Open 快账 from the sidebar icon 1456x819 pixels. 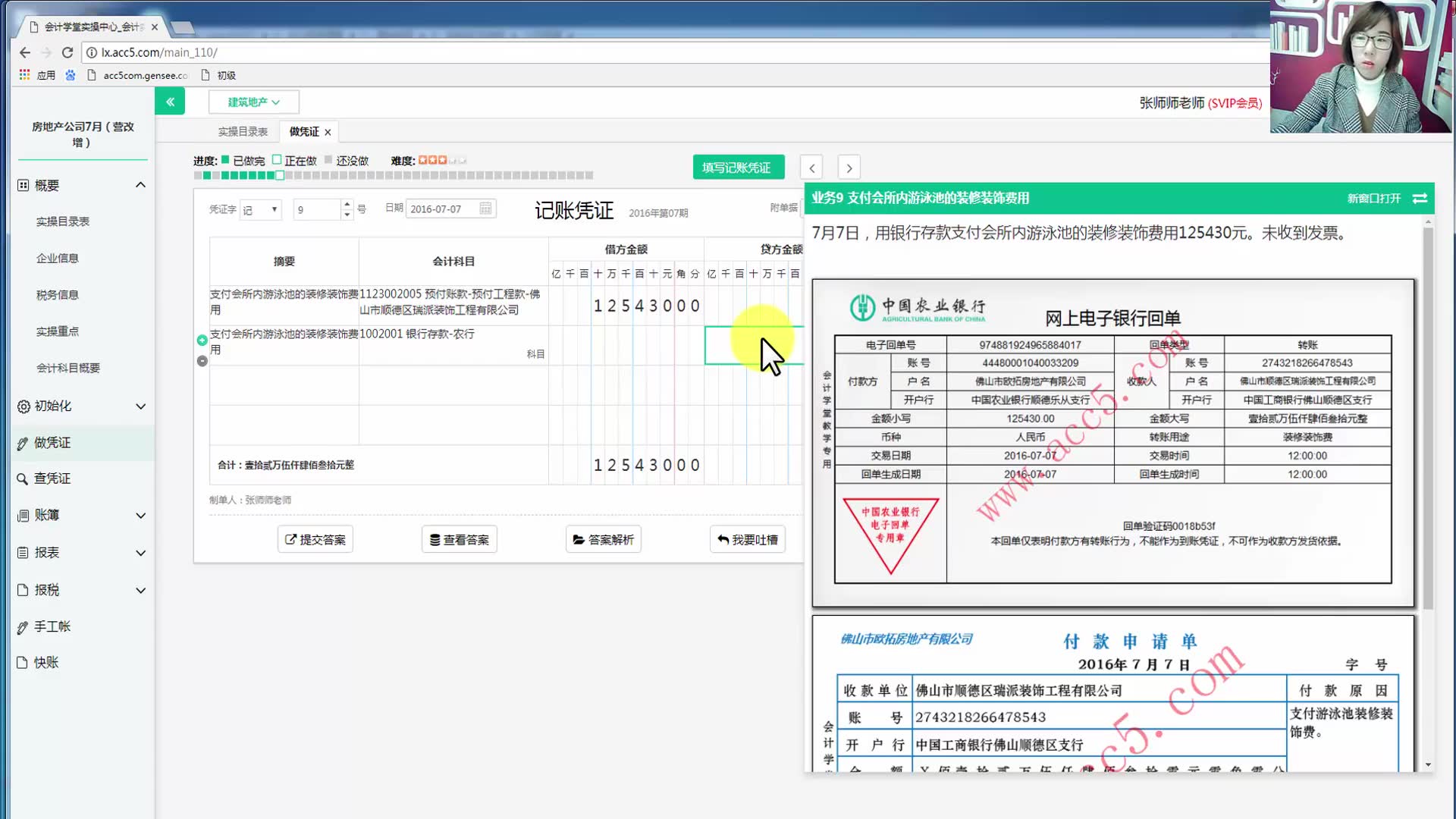tap(23, 662)
